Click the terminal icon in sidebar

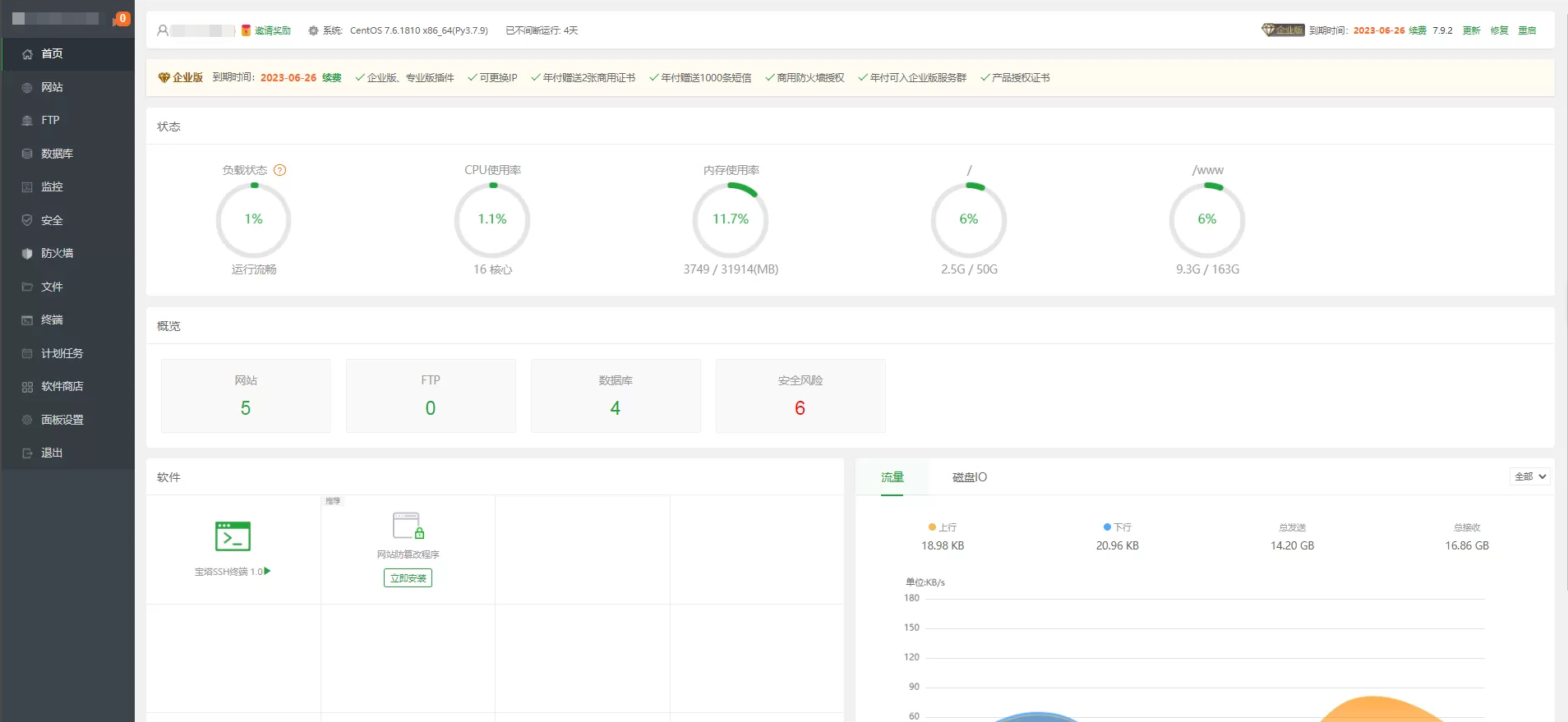[x=27, y=320]
